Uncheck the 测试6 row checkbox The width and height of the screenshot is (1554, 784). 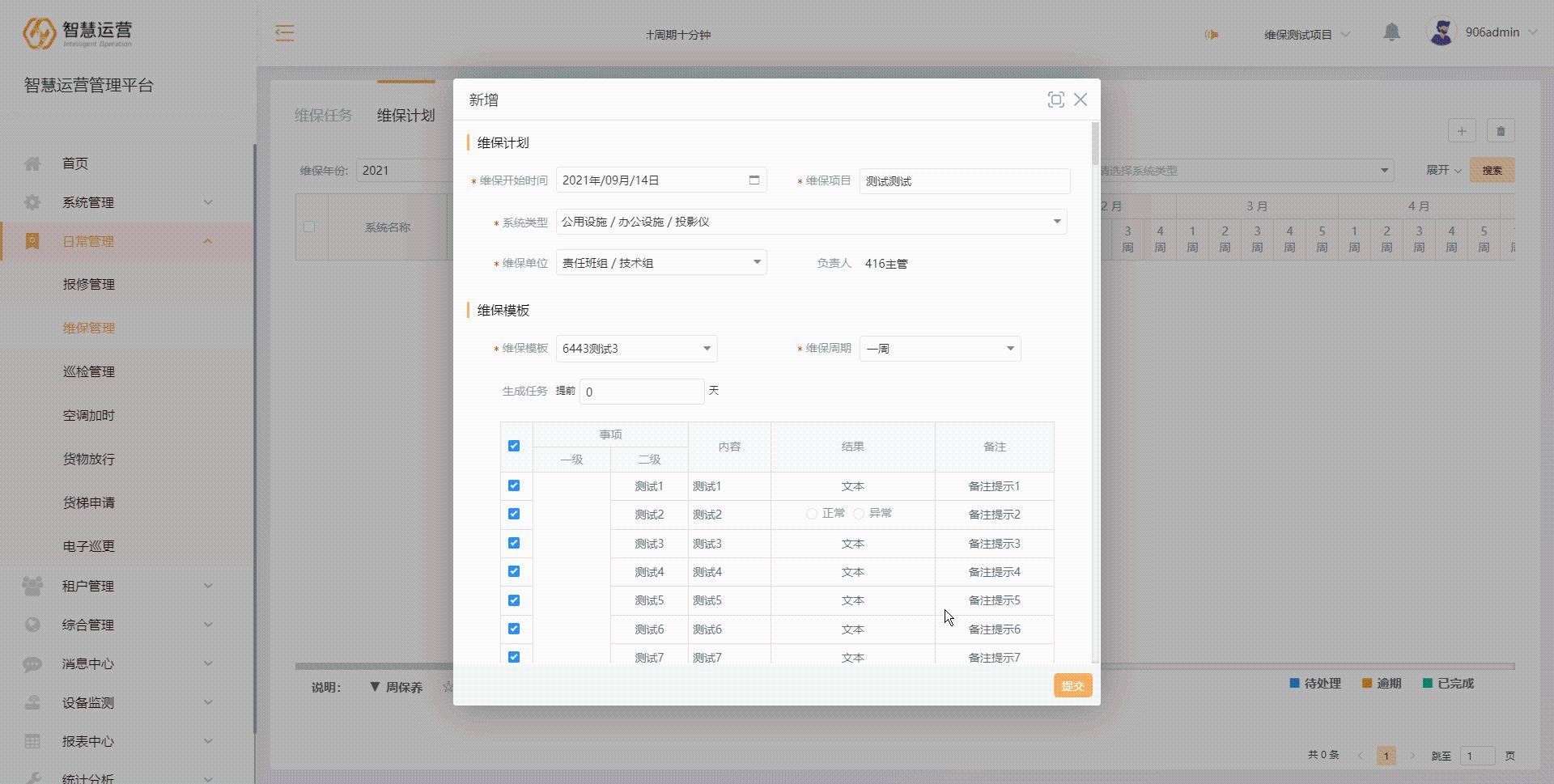coord(514,629)
